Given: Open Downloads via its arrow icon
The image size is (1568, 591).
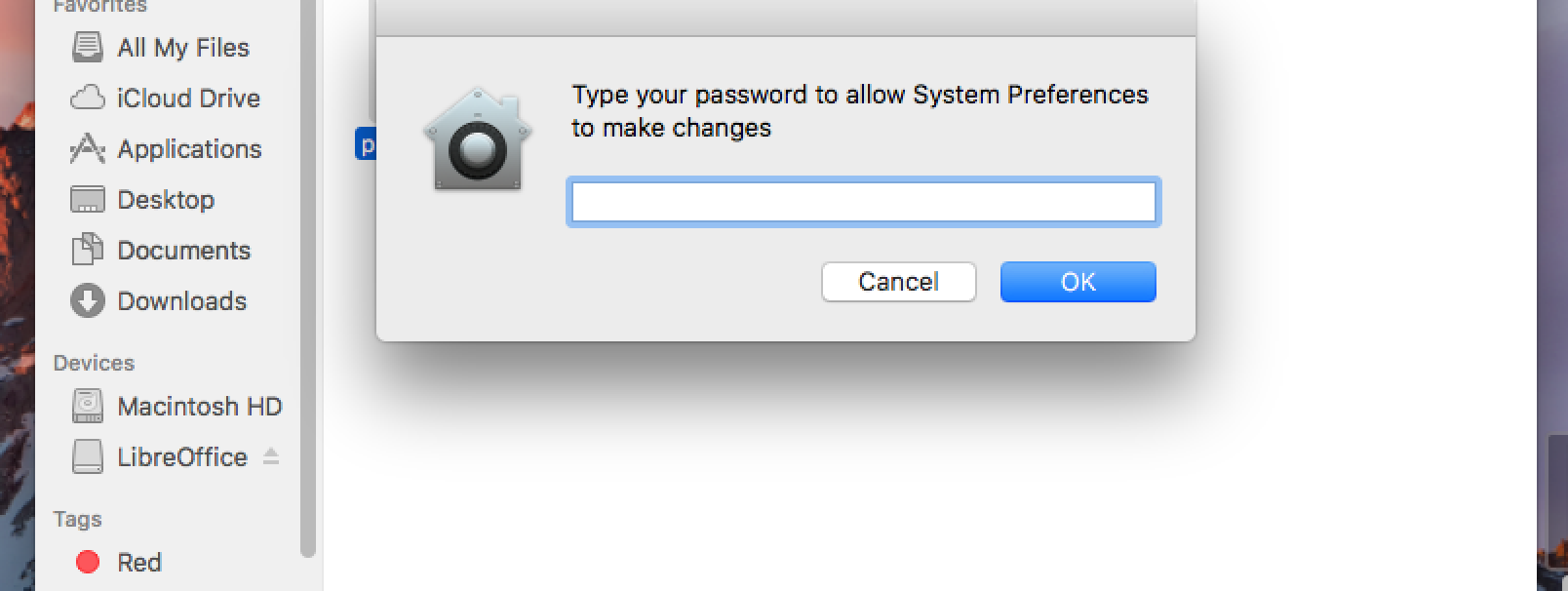Looking at the screenshot, I should tap(87, 300).
